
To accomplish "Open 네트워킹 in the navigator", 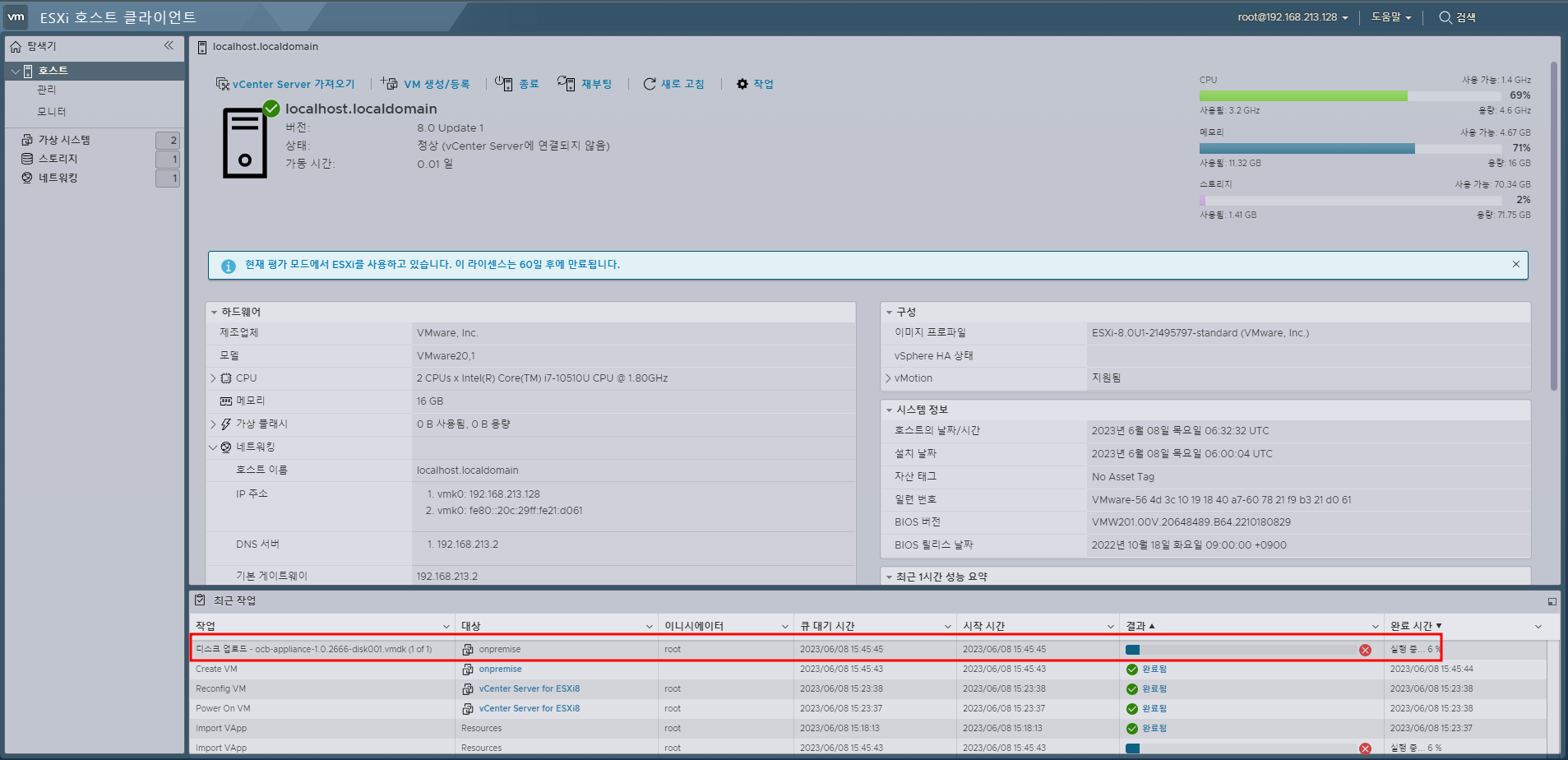I will [x=58, y=178].
